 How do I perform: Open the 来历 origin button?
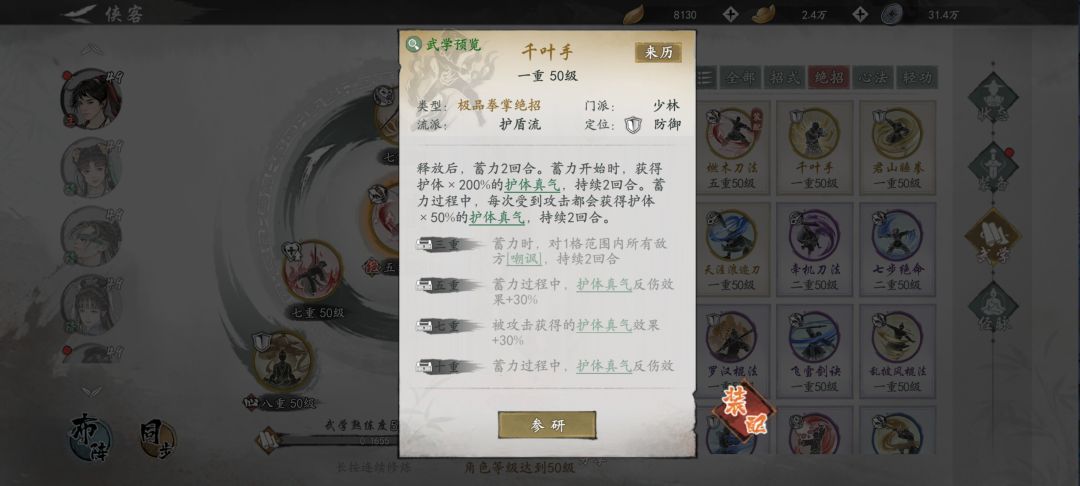[658, 53]
